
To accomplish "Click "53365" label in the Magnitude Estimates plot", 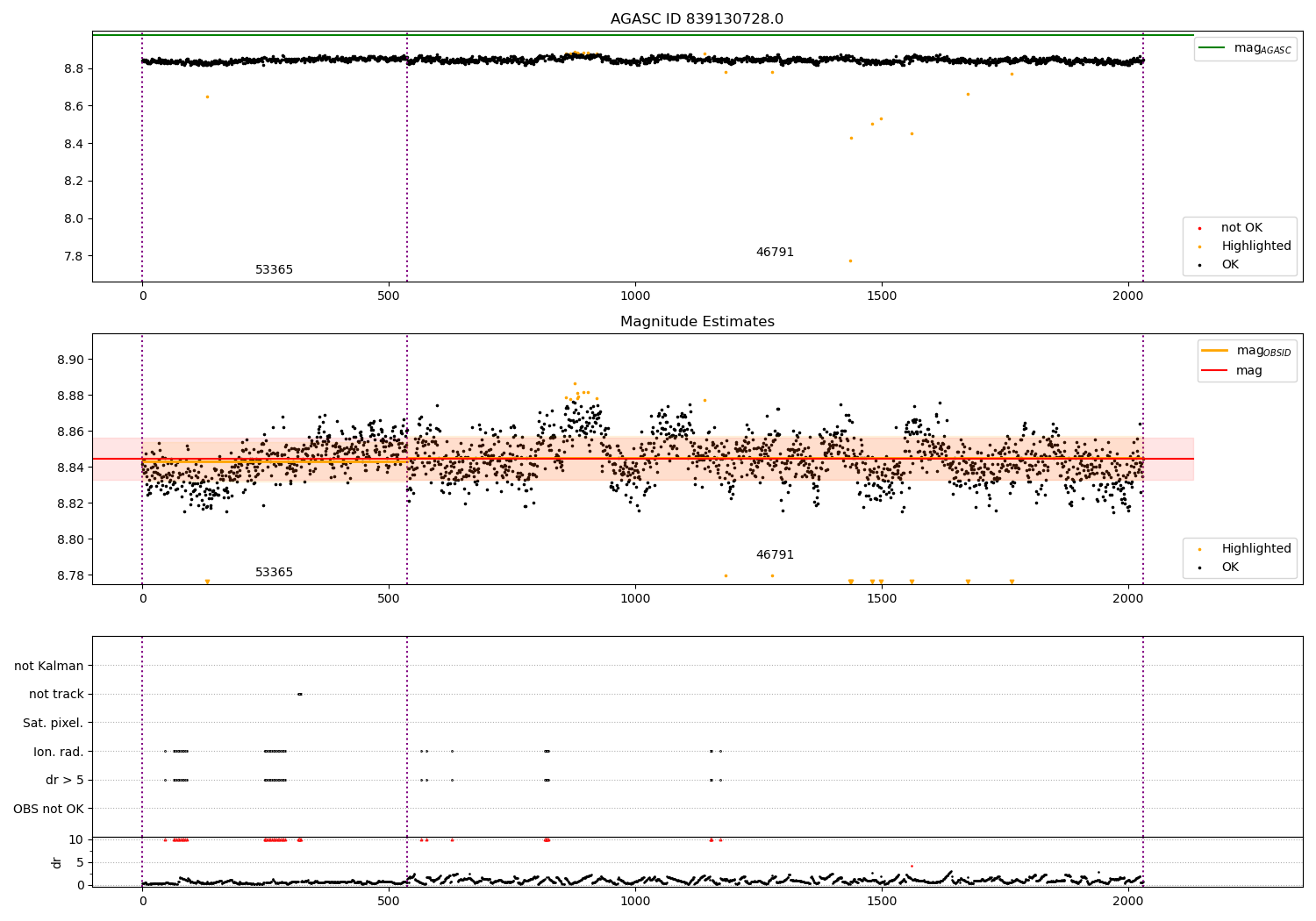I will click(x=274, y=573).
